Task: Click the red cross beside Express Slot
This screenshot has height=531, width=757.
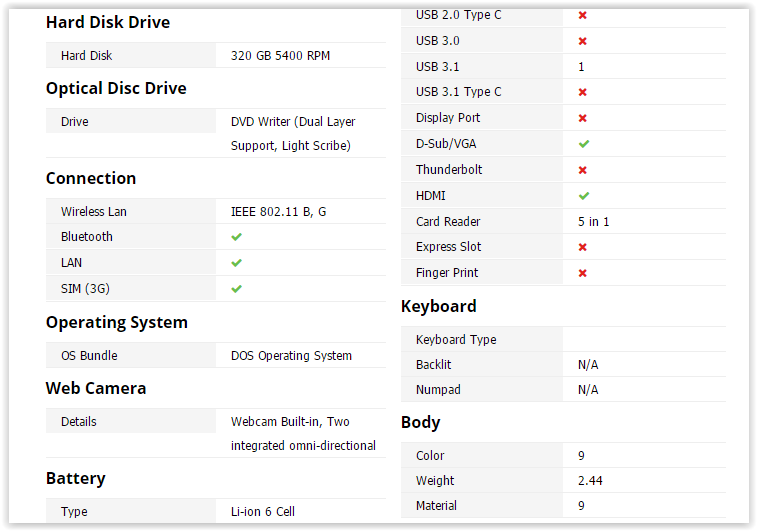Action: point(583,247)
